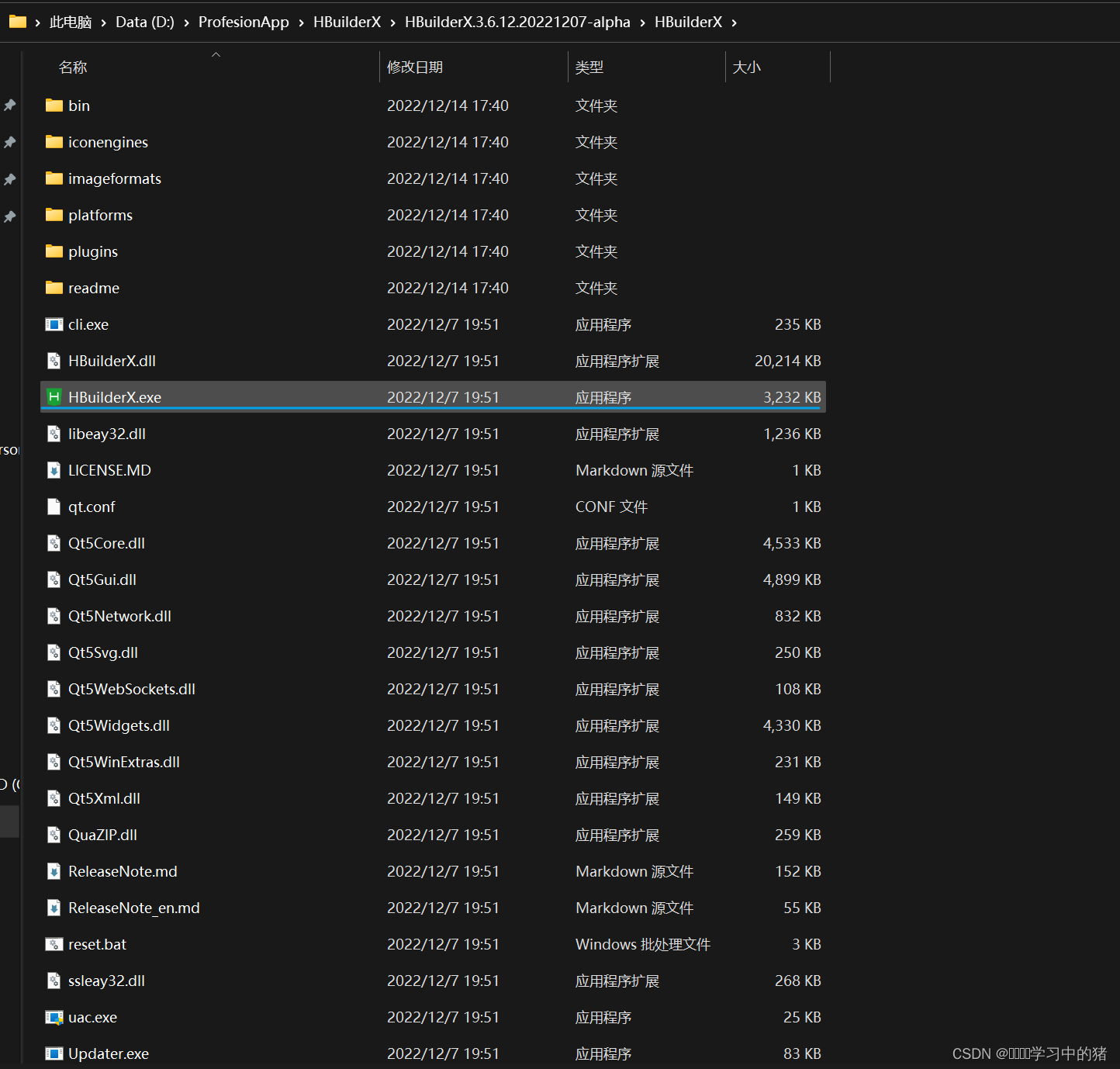
Task: Click the QuaZIP.dll file icon
Action: pyautogui.click(x=54, y=835)
